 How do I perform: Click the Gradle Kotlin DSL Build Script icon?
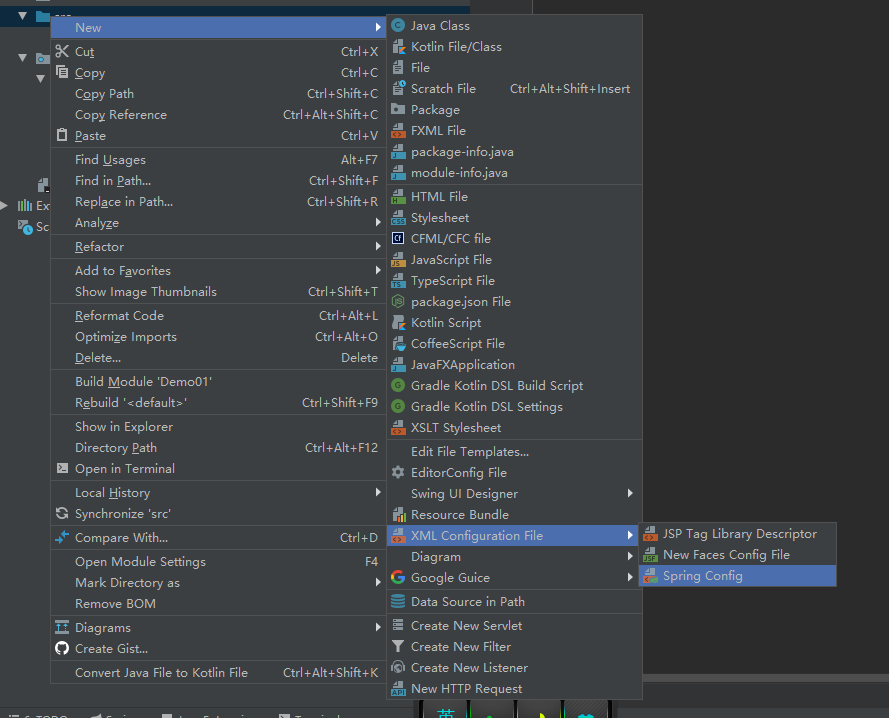(399, 385)
